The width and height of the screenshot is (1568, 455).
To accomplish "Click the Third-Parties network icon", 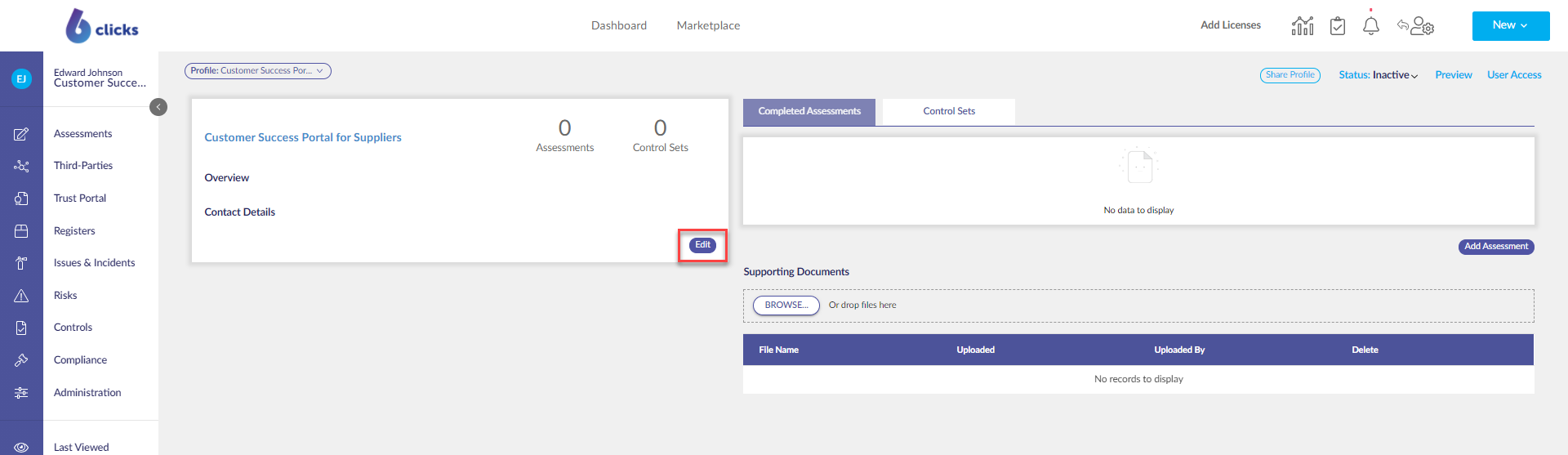I will [x=21, y=166].
